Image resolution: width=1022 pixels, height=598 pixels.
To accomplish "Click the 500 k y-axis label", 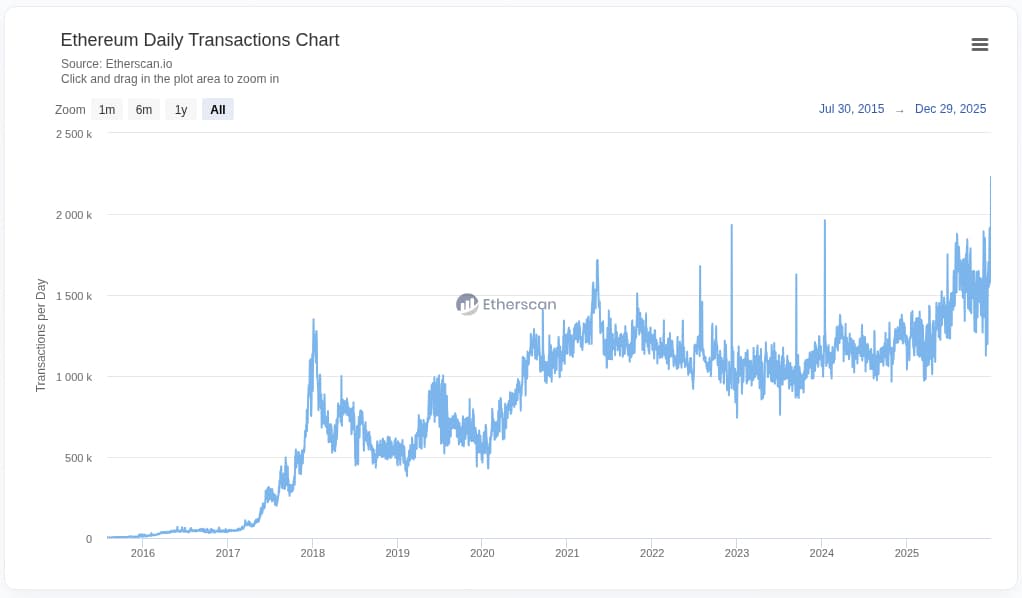I will point(76,458).
